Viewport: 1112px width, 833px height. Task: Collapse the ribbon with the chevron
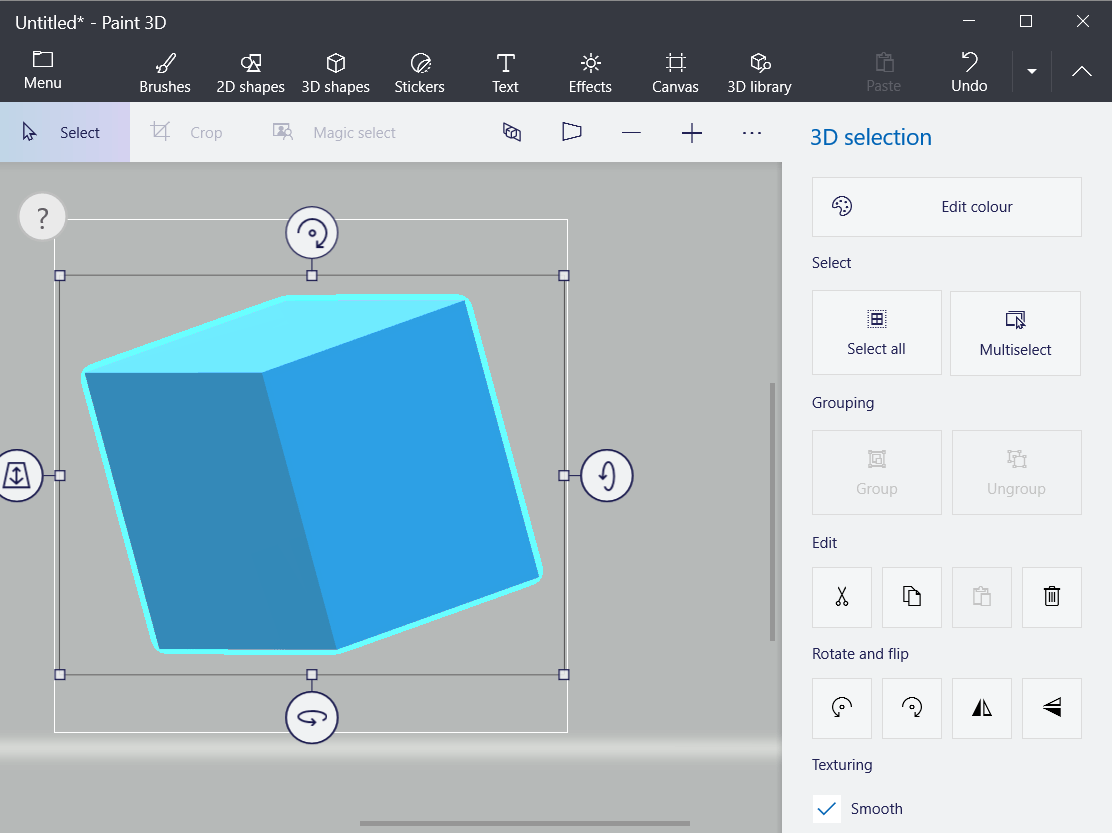coord(1081,71)
